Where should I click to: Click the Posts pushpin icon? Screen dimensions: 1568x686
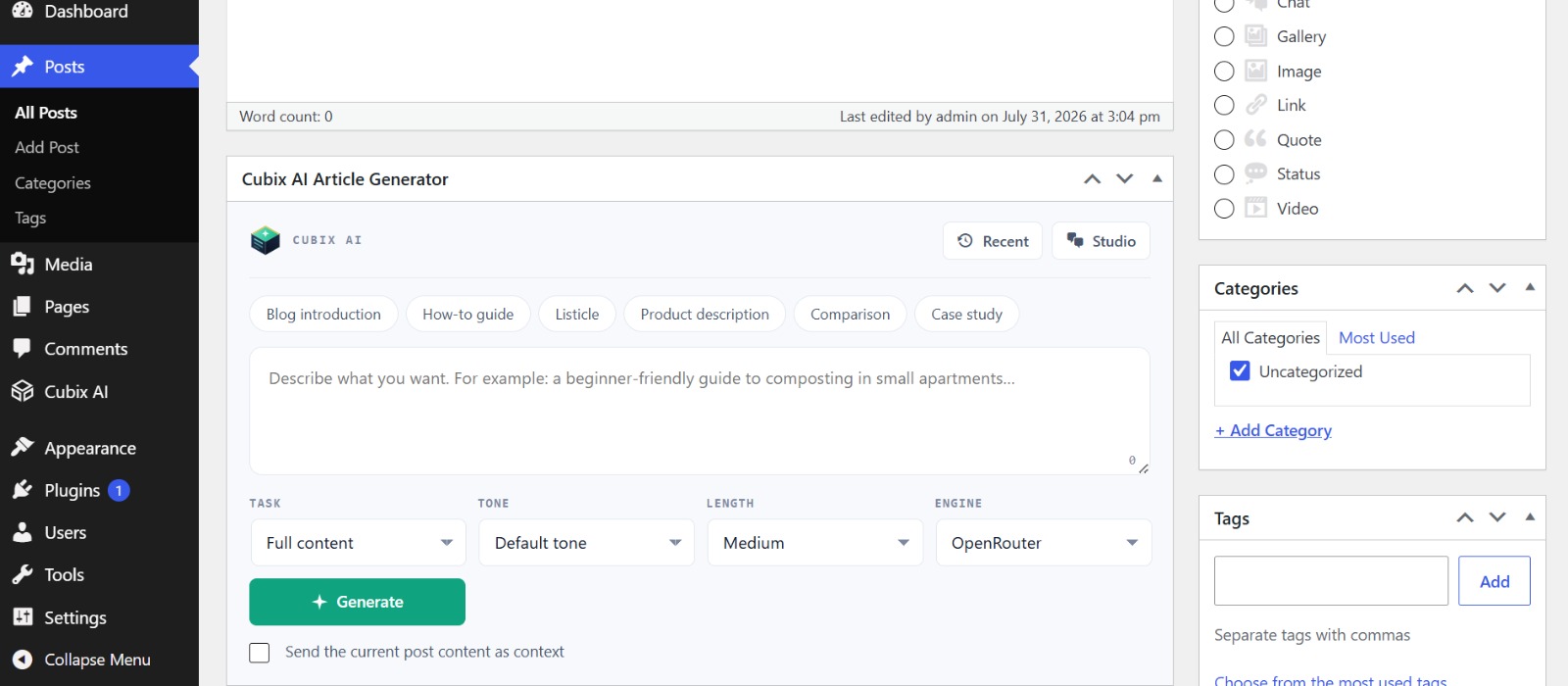tap(23, 67)
